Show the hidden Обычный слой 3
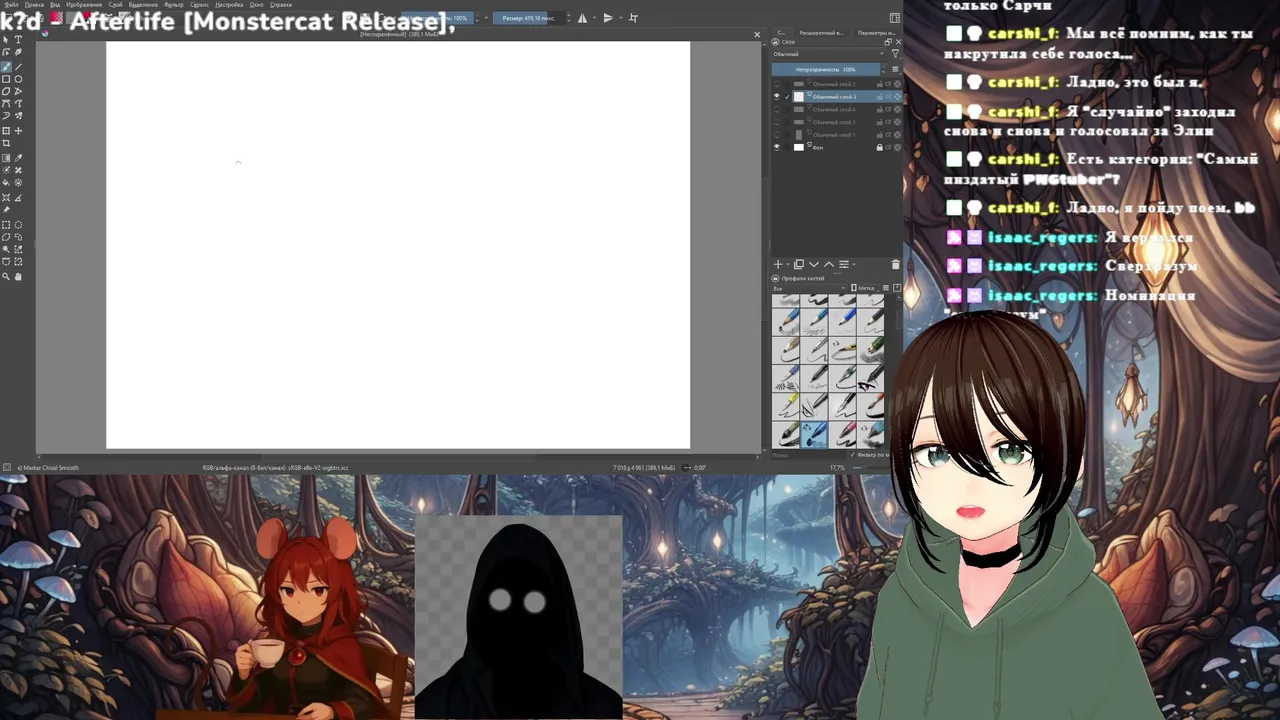 point(777,84)
